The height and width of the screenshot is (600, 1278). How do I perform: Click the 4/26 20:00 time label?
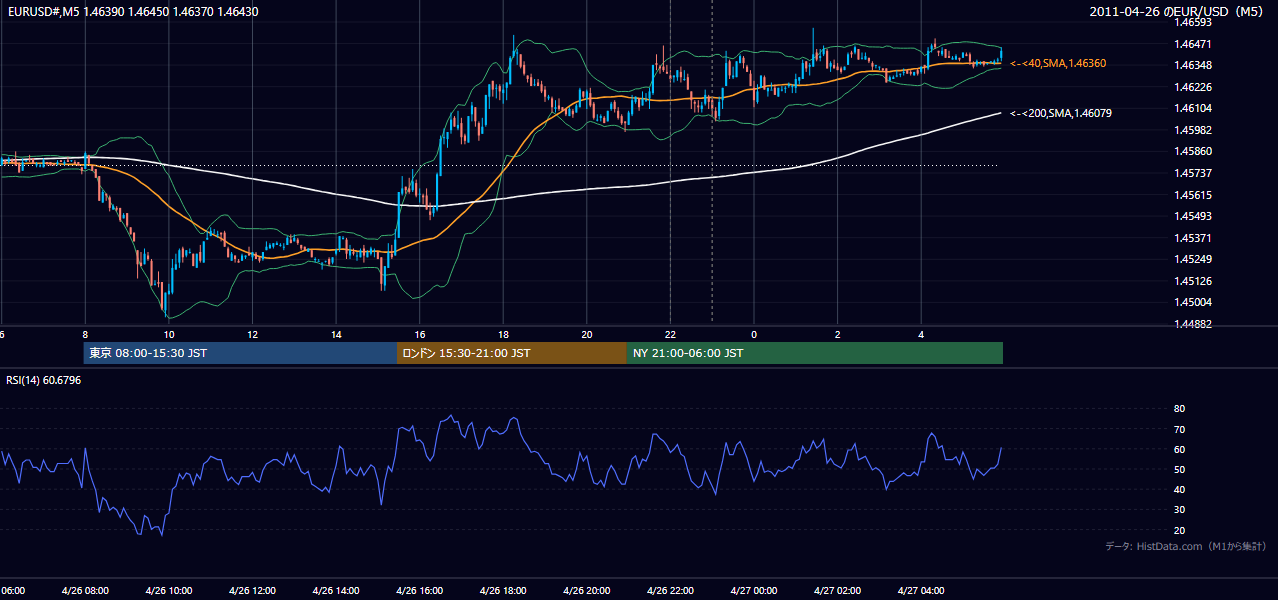coord(586,590)
